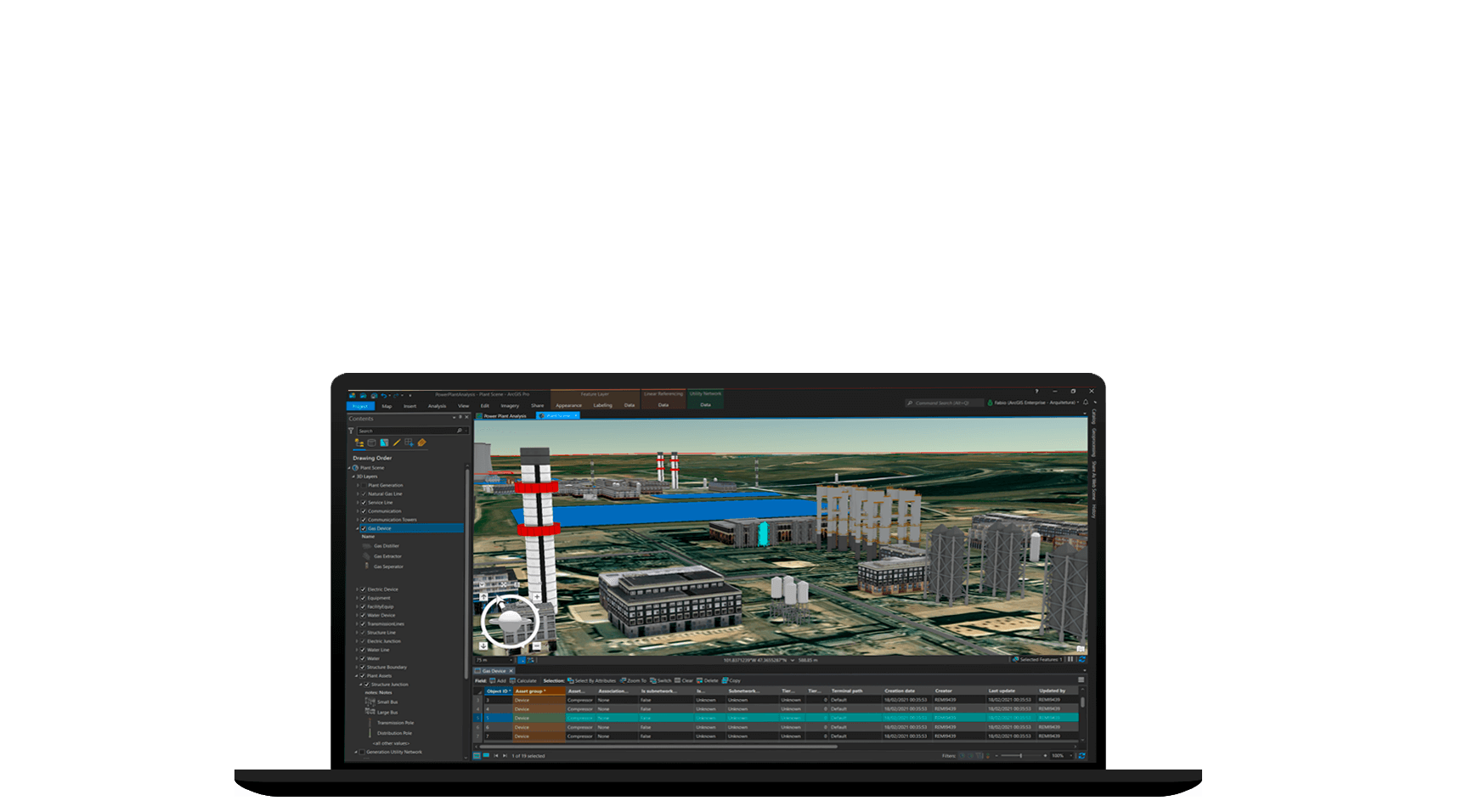
Task: Click the undo arrow in quick access toolbar
Action: (383, 395)
